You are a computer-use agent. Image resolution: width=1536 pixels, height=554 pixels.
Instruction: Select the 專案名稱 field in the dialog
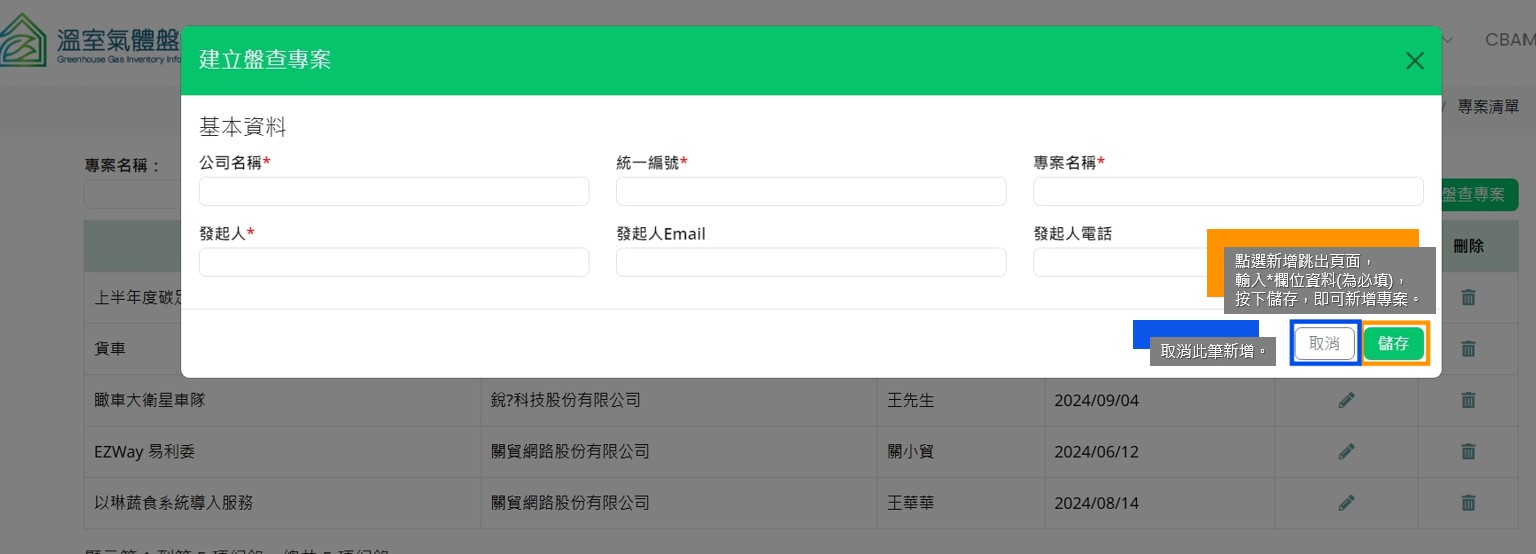pos(1228,191)
